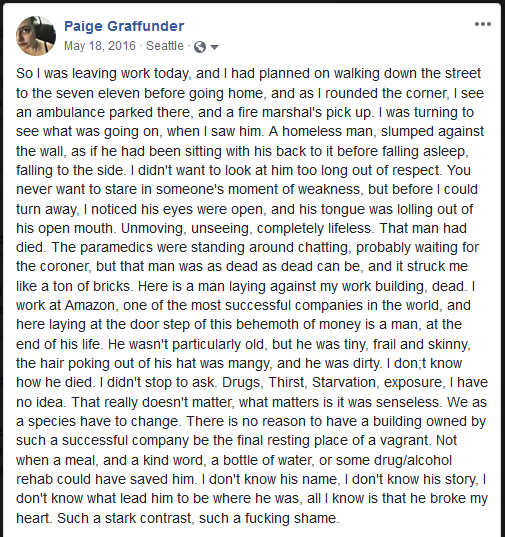This screenshot has width=505, height=537.
Task: Click the phrase 'waiting for the coroner'
Action: [247, 257]
